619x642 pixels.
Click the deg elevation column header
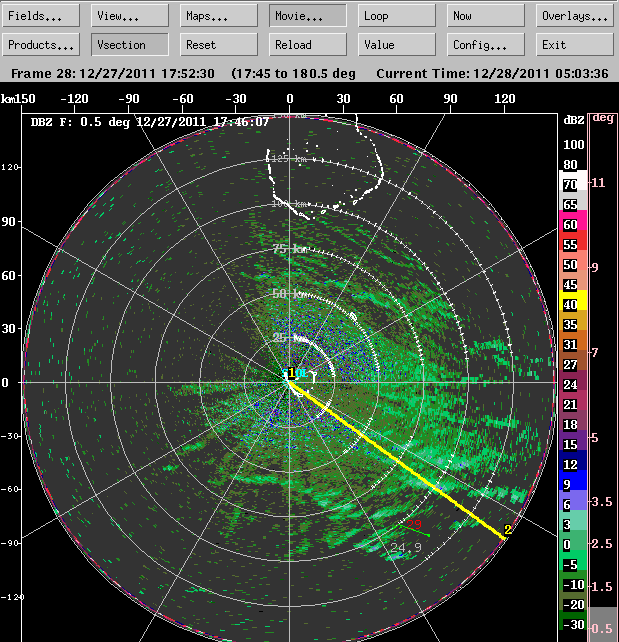[603, 118]
